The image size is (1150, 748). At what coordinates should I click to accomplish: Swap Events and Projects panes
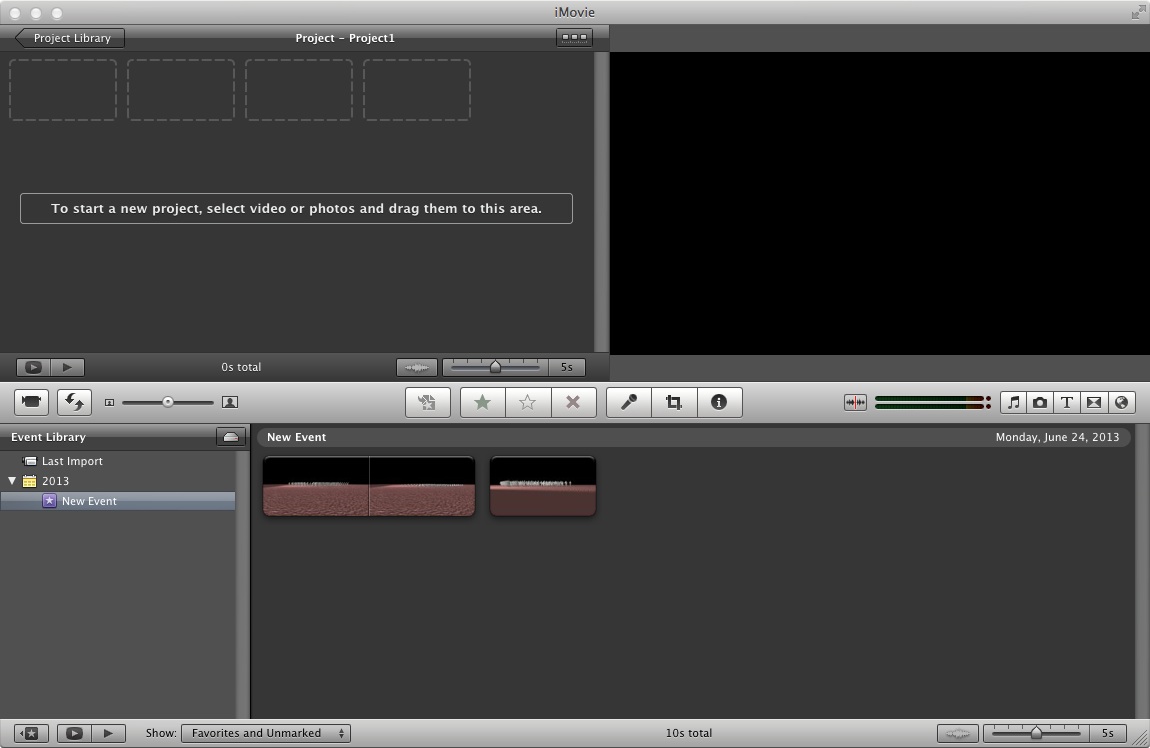74,402
